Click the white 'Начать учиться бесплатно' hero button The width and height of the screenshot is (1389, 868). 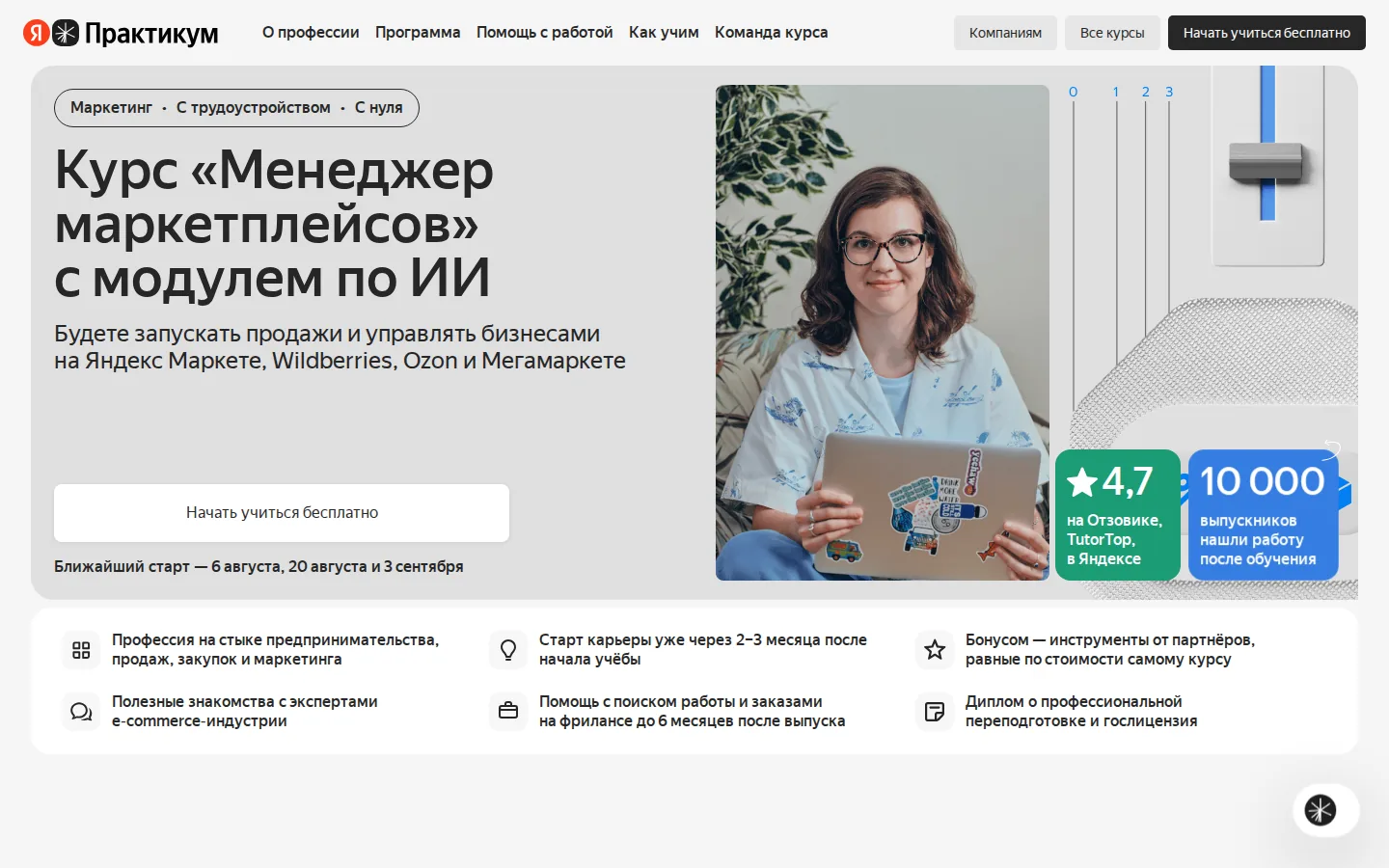click(x=282, y=513)
